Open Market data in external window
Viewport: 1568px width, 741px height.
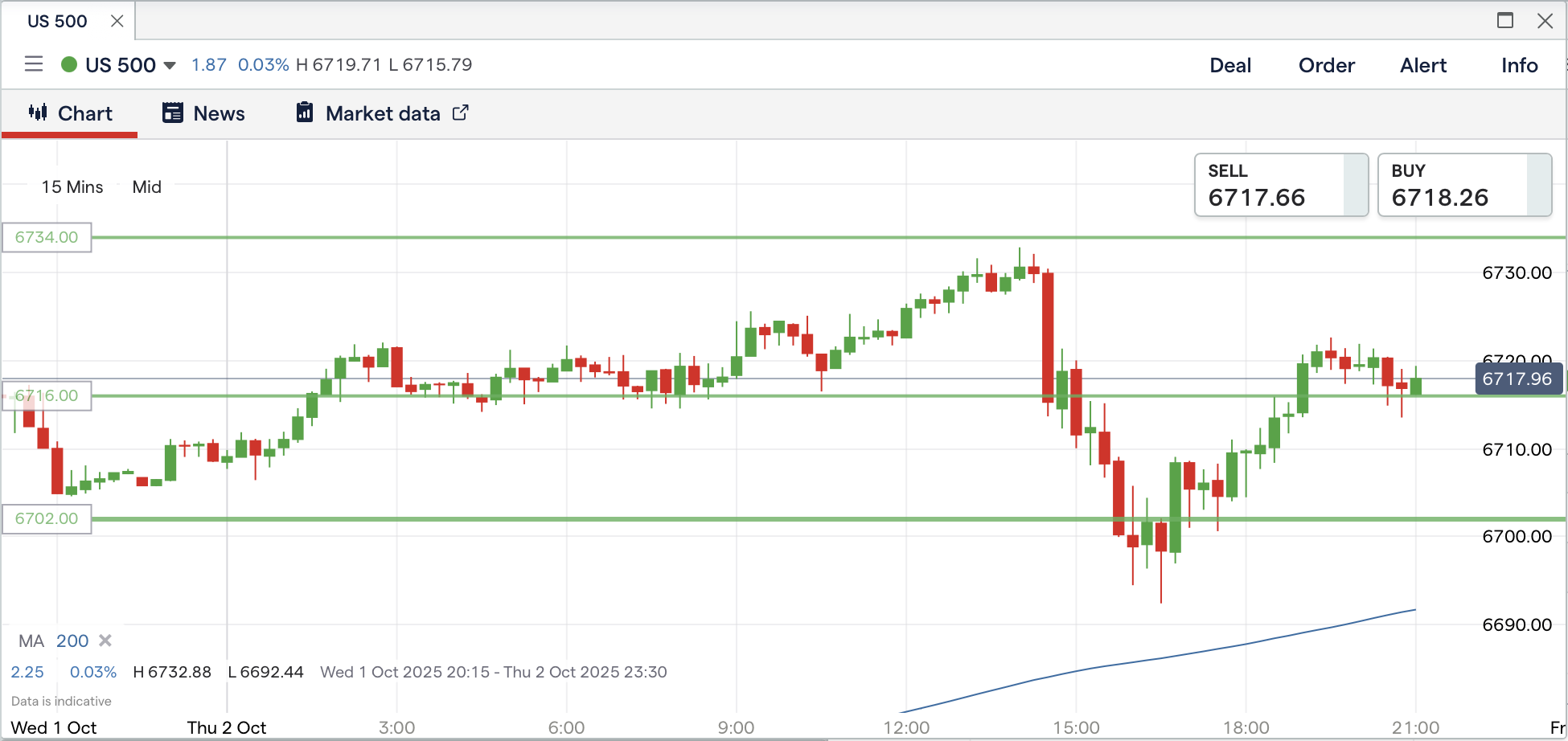(383, 113)
